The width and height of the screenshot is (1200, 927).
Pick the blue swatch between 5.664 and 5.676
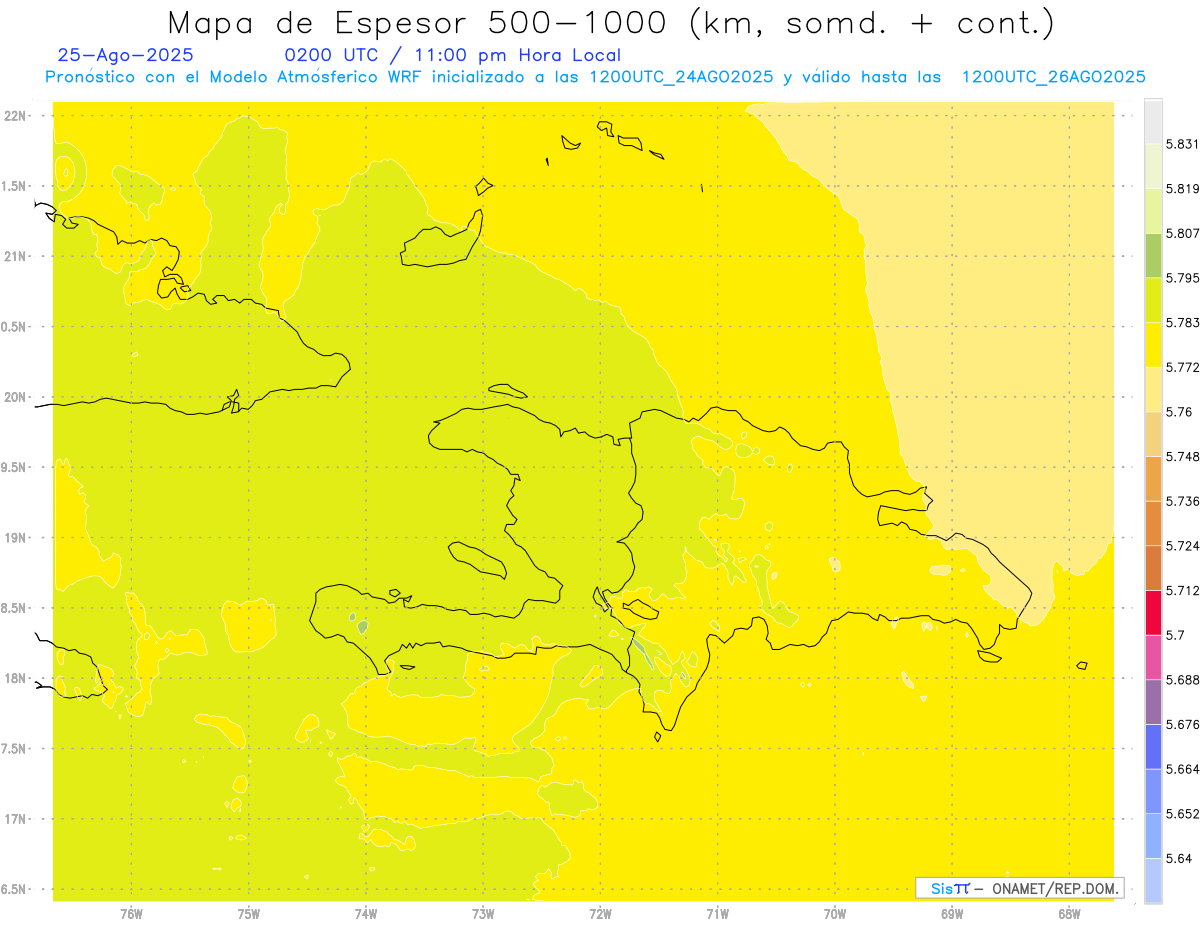1153,747
